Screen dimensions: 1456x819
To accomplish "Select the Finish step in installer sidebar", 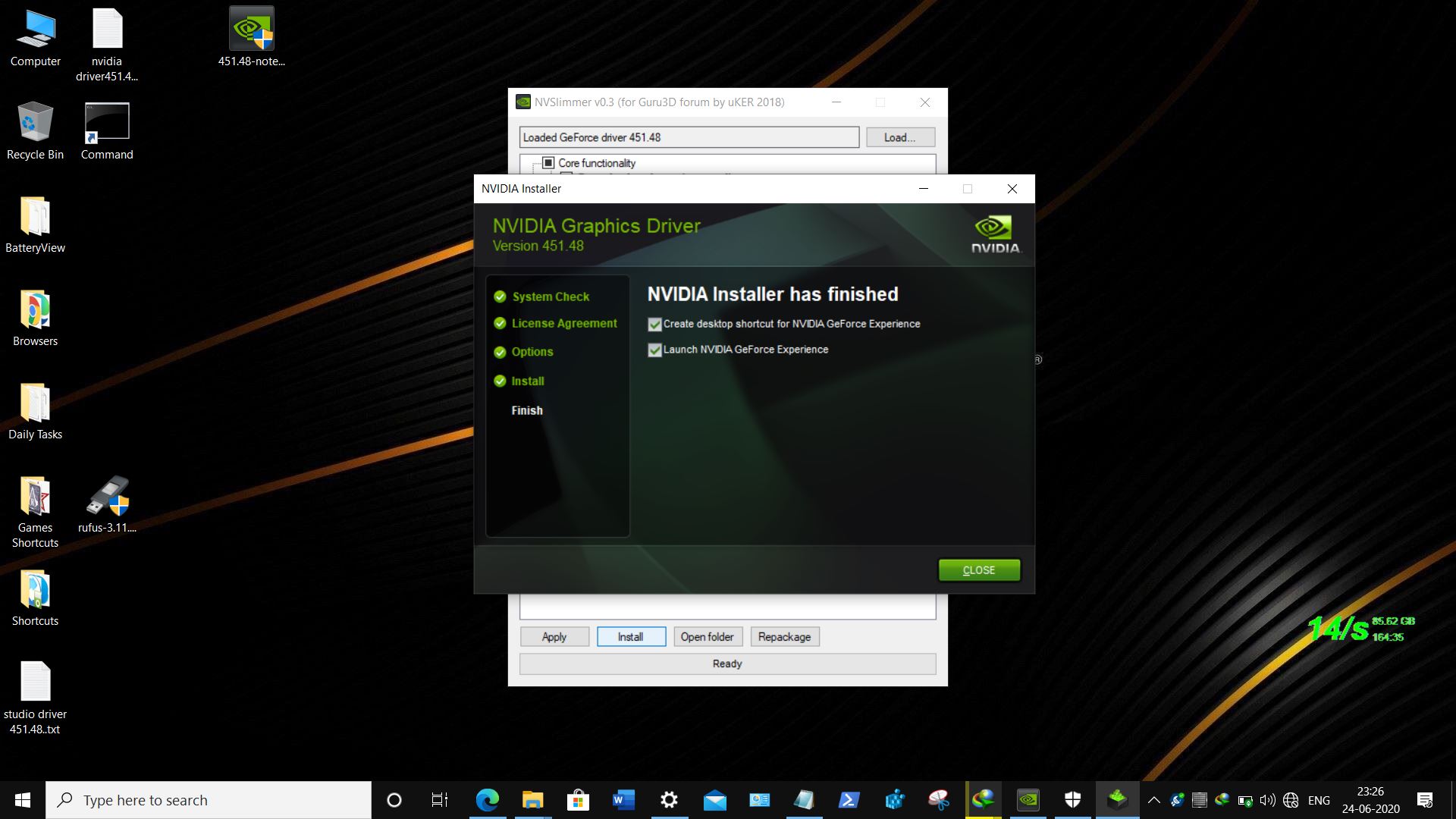I will [527, 410].
